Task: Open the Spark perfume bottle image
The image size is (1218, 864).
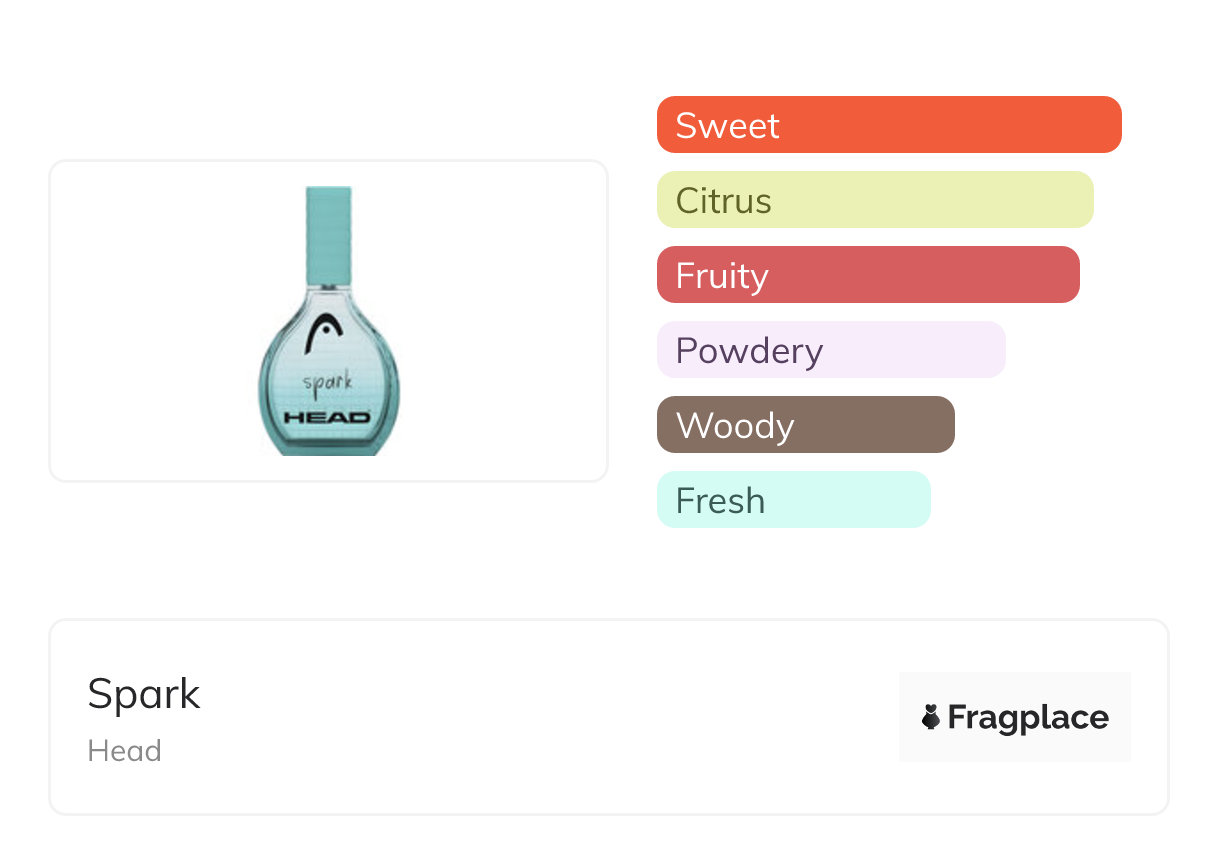Action: (x=328, y=321)
